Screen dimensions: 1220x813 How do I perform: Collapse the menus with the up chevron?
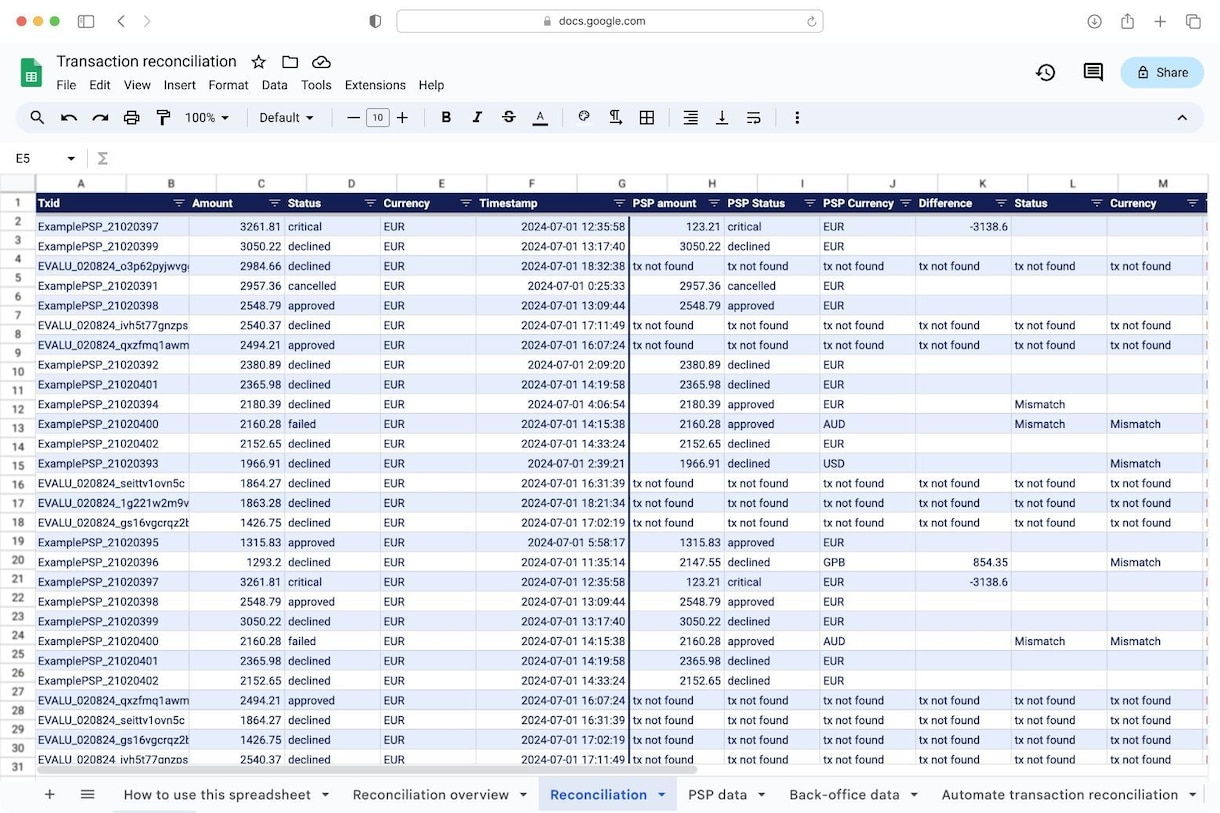[x=1182, y=118]
